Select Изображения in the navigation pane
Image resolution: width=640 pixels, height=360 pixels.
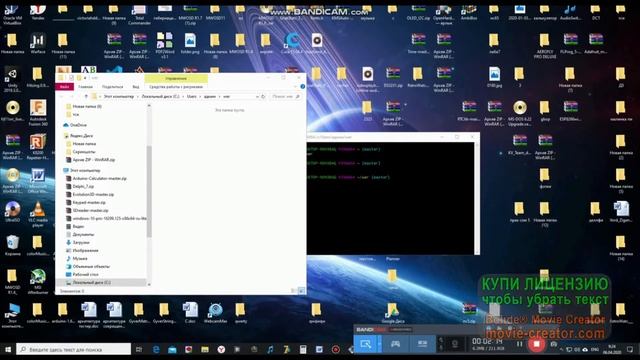coord(82,250)
